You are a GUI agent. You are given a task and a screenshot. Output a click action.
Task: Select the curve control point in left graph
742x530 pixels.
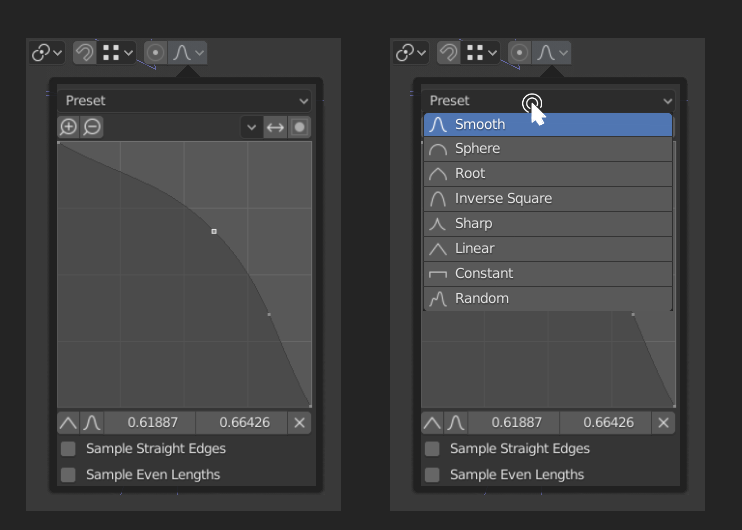214,231
